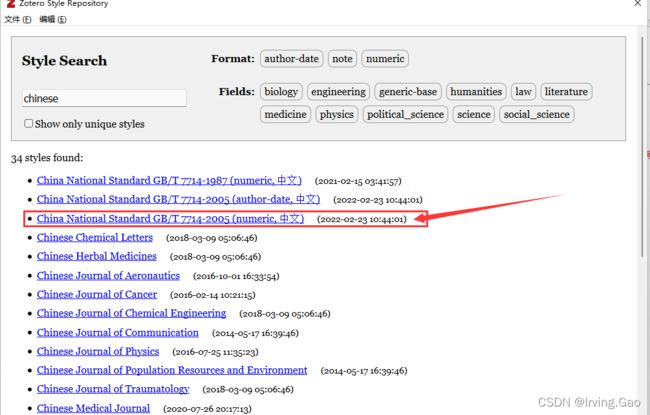Open Chinese Medical Journal style

click(x=93, y=408)
